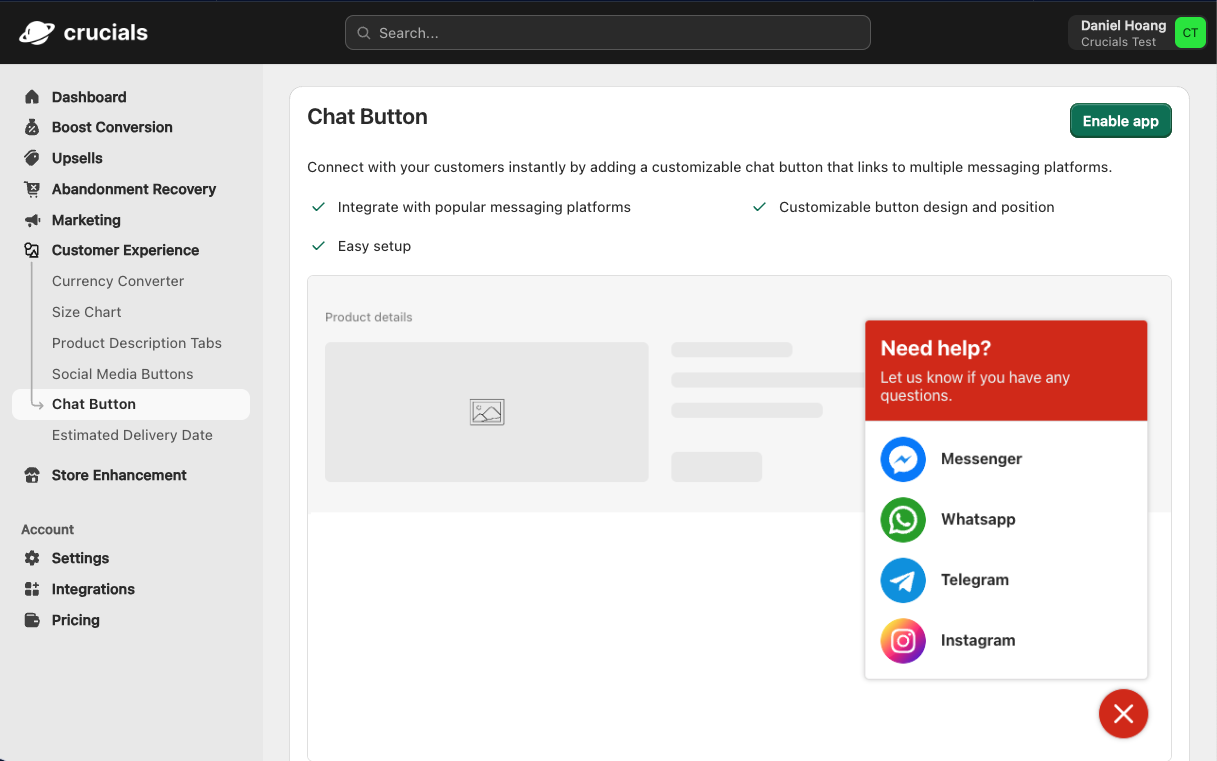Open the Estimated Delivery Date page
This screenshot has height=761, width=1217.
[132, 435]
